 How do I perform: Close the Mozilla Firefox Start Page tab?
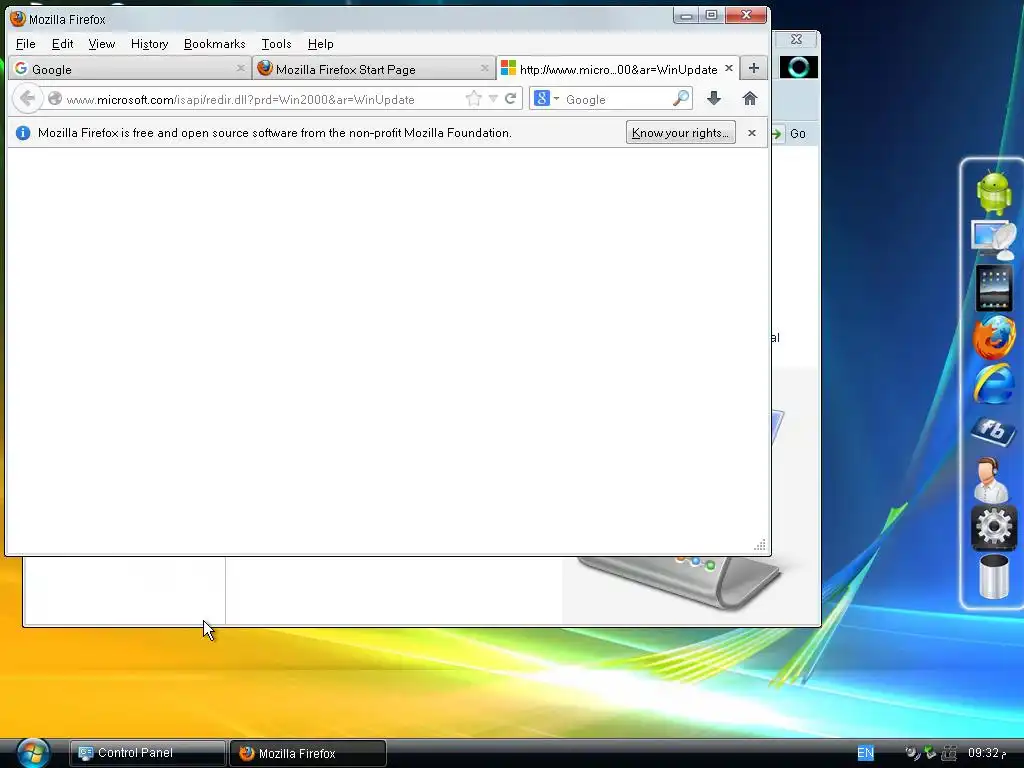pyautogui.click(x=485, y=68)
